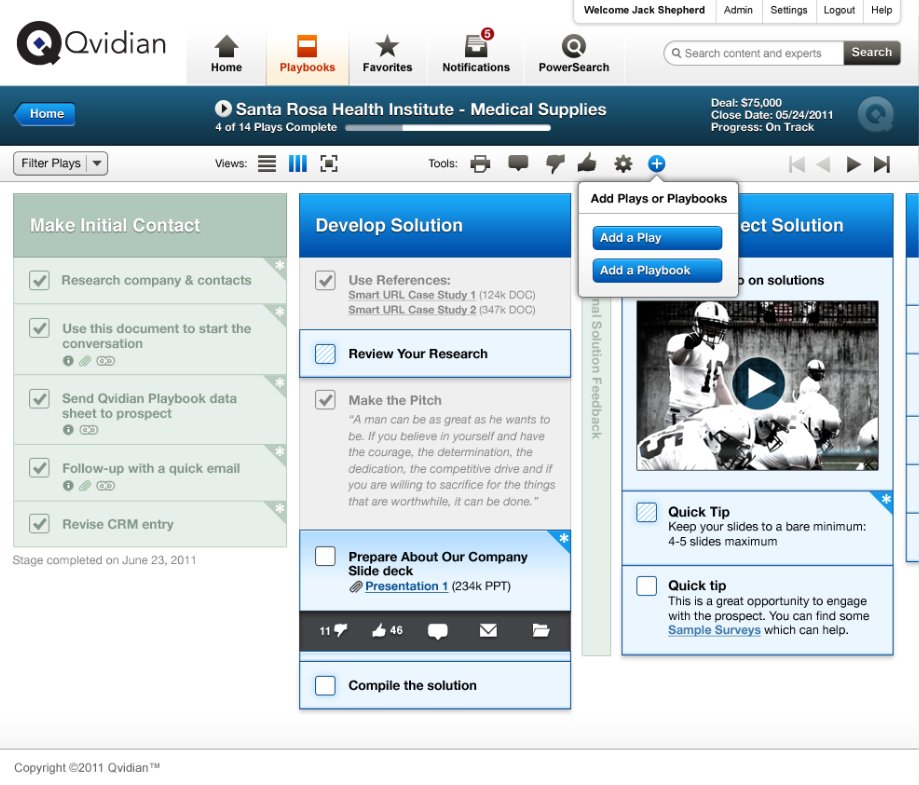Click the plays complete progress bar

[448, 127]
